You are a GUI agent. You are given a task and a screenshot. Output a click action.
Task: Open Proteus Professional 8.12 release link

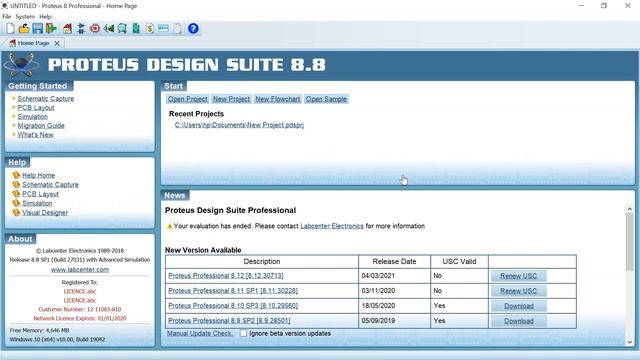tap(226, 276)
